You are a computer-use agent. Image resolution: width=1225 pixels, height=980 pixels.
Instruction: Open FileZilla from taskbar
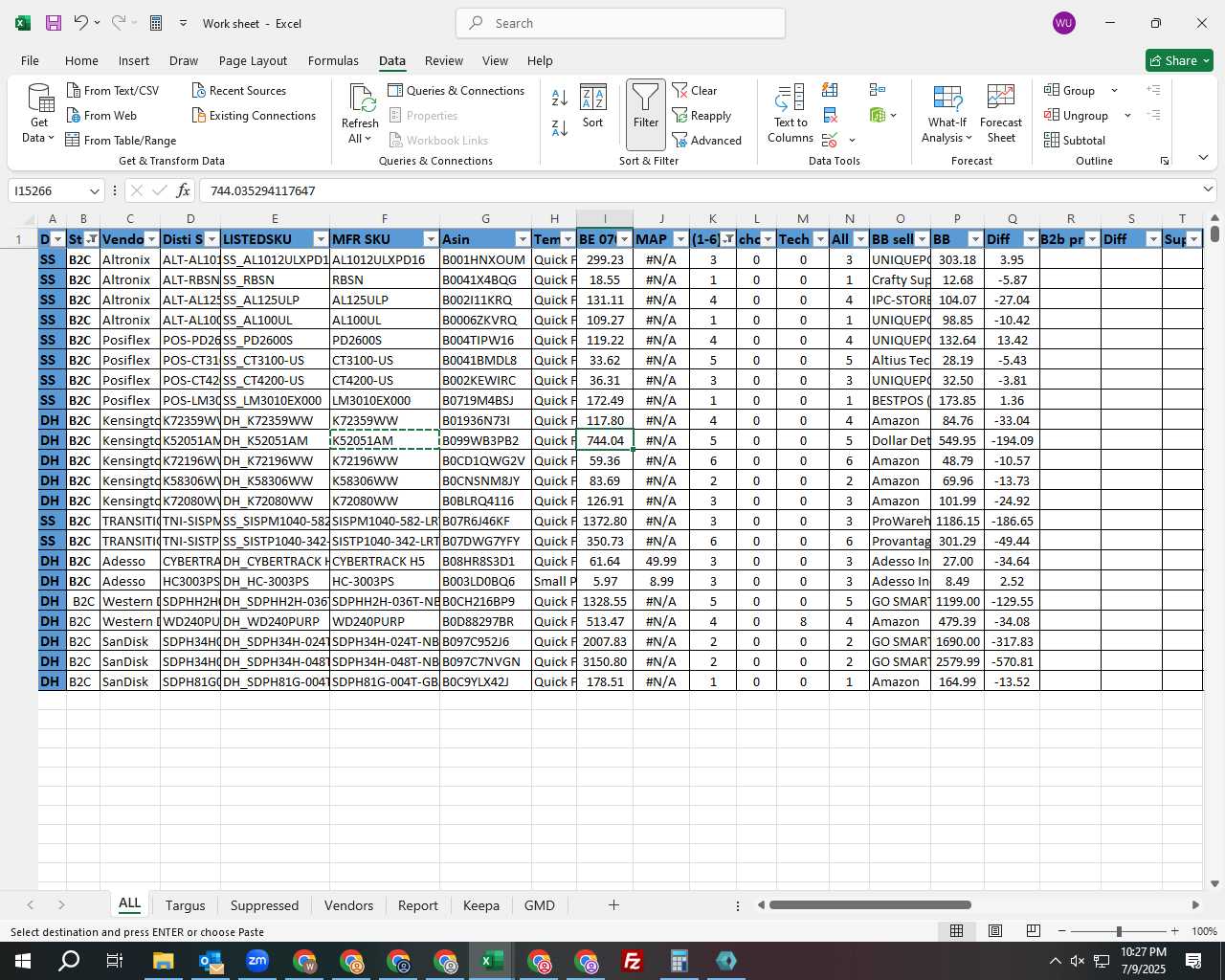click(x=633, y=961)
